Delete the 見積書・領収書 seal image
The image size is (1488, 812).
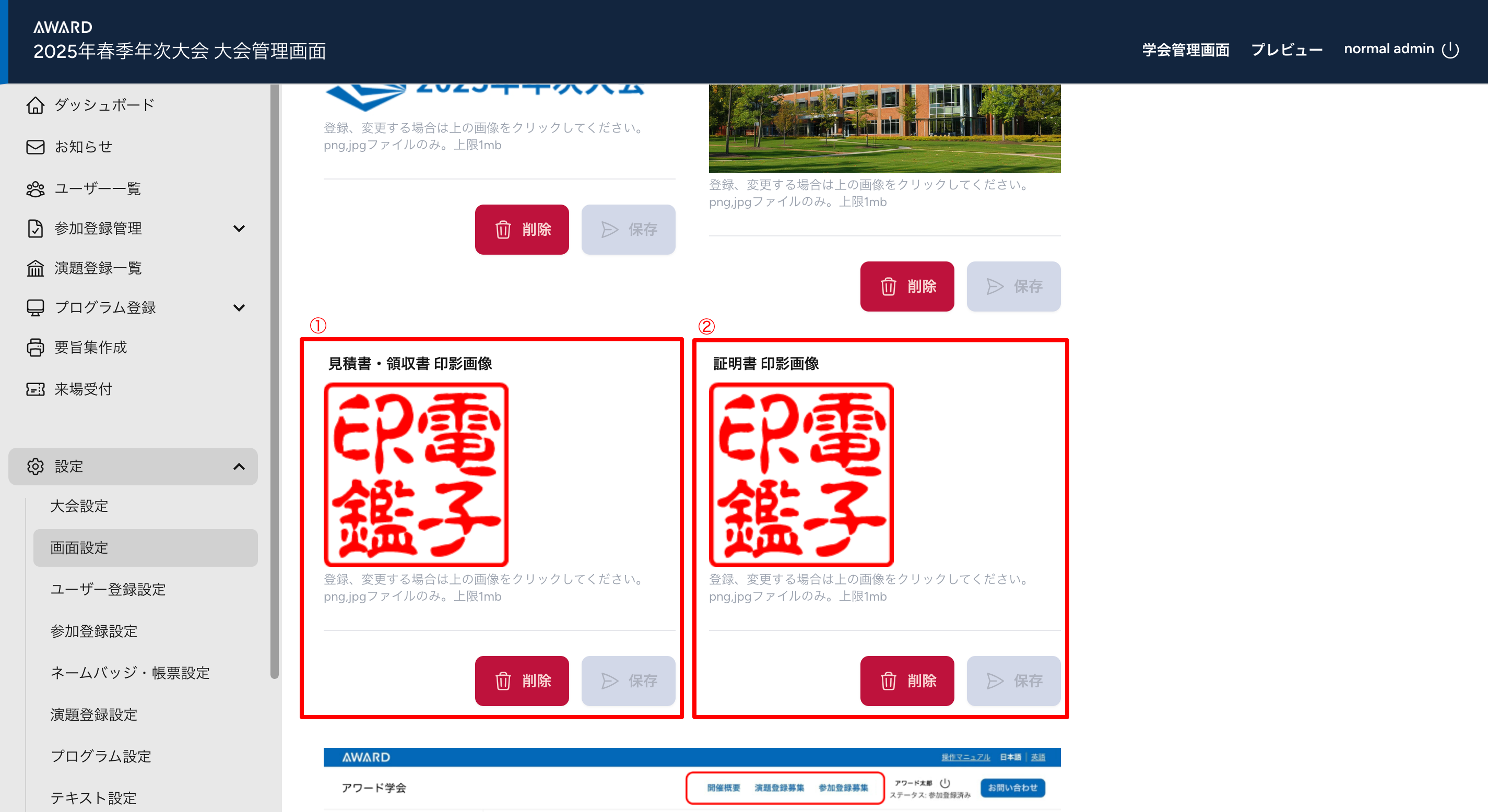[522, 681]
